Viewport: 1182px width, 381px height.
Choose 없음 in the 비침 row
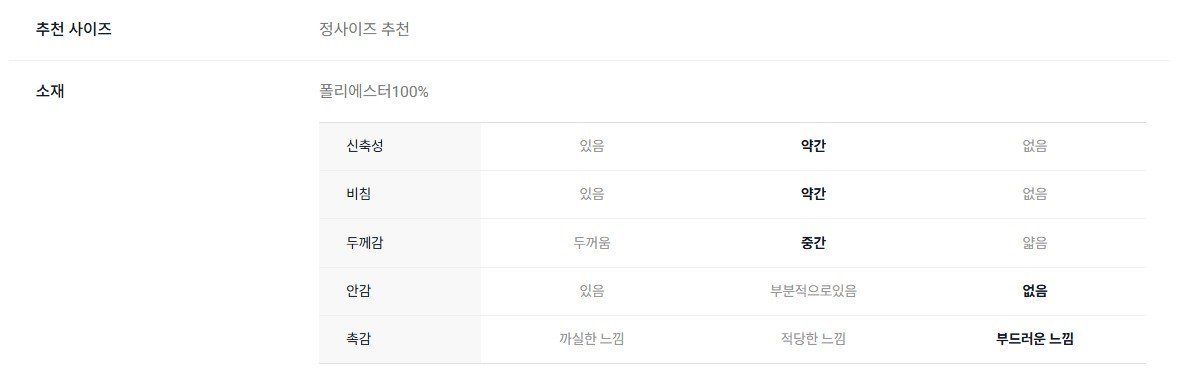click(x=1034, y=195)
